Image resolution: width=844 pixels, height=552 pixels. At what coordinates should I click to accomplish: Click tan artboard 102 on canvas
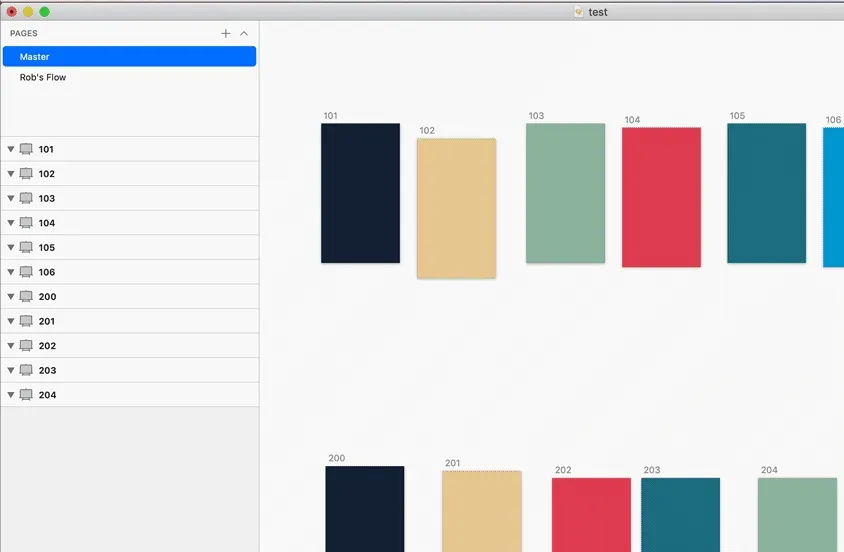click(456, 208)
